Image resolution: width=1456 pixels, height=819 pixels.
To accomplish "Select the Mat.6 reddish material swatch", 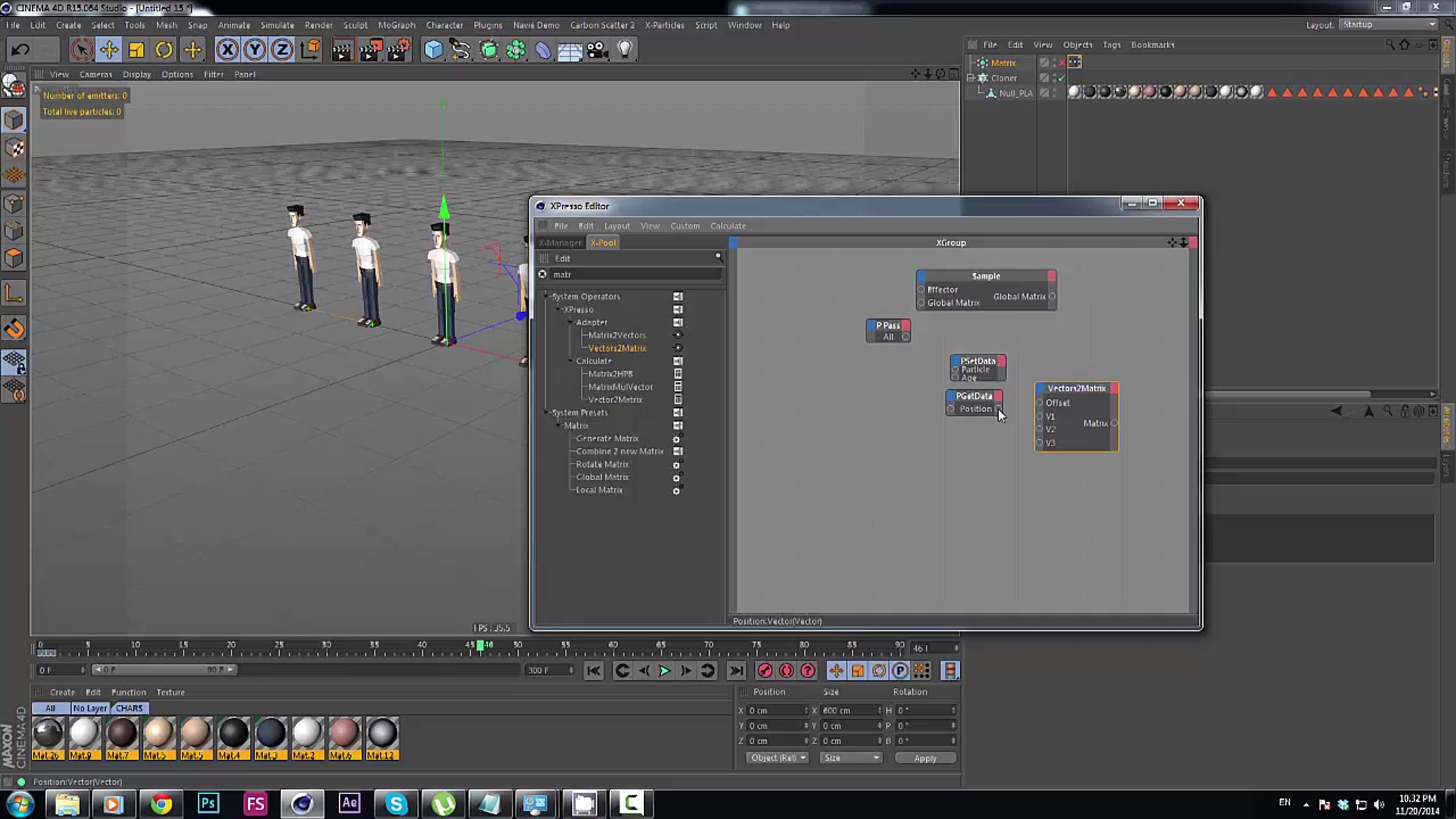I will click(x=344, y=738).
